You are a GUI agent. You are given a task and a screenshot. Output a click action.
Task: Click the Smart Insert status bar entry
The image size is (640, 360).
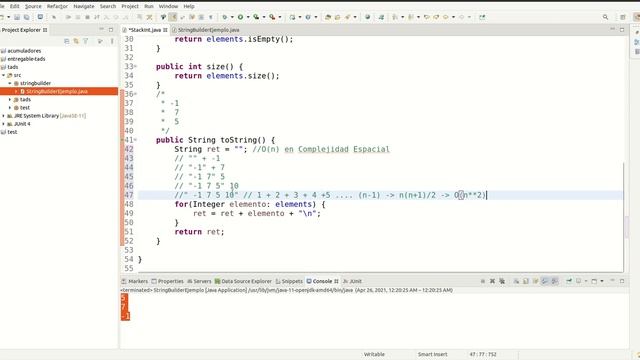[x=432, y=354]
